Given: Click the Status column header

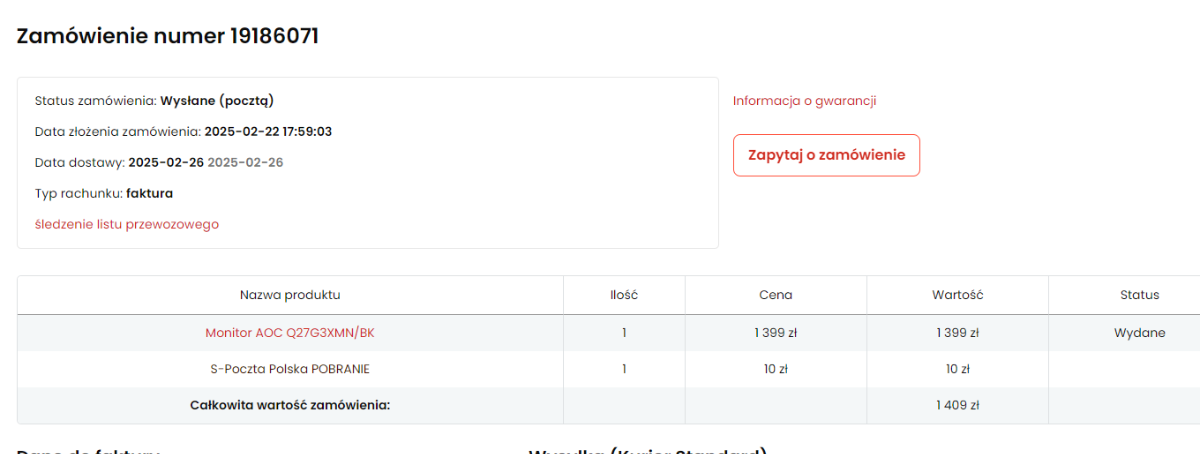Looking at the screenshot, I should pos(1139,295).
